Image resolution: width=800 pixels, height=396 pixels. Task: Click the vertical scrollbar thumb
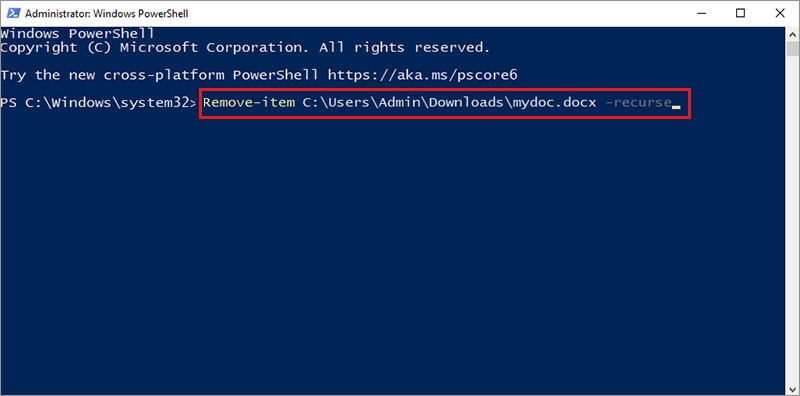pyautogui.click(x=793, y=48)
